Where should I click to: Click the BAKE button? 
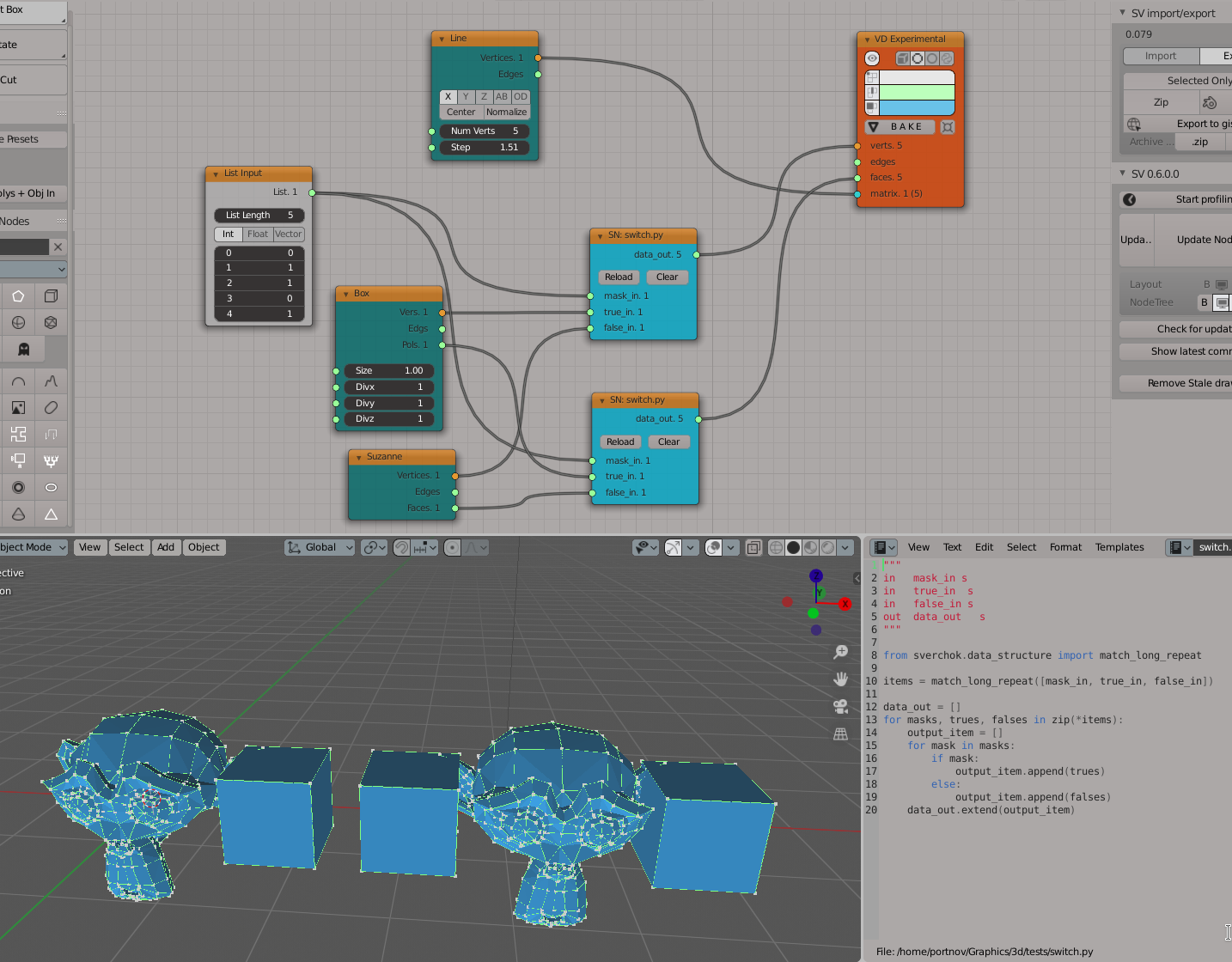900,127
